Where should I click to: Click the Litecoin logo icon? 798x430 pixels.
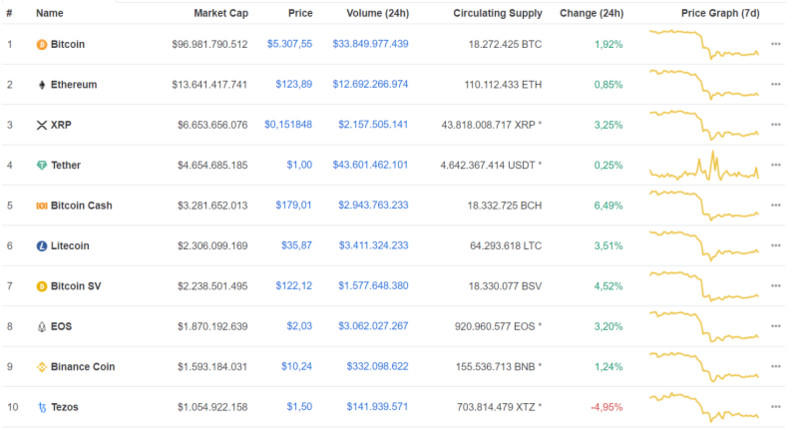(42, 246)
